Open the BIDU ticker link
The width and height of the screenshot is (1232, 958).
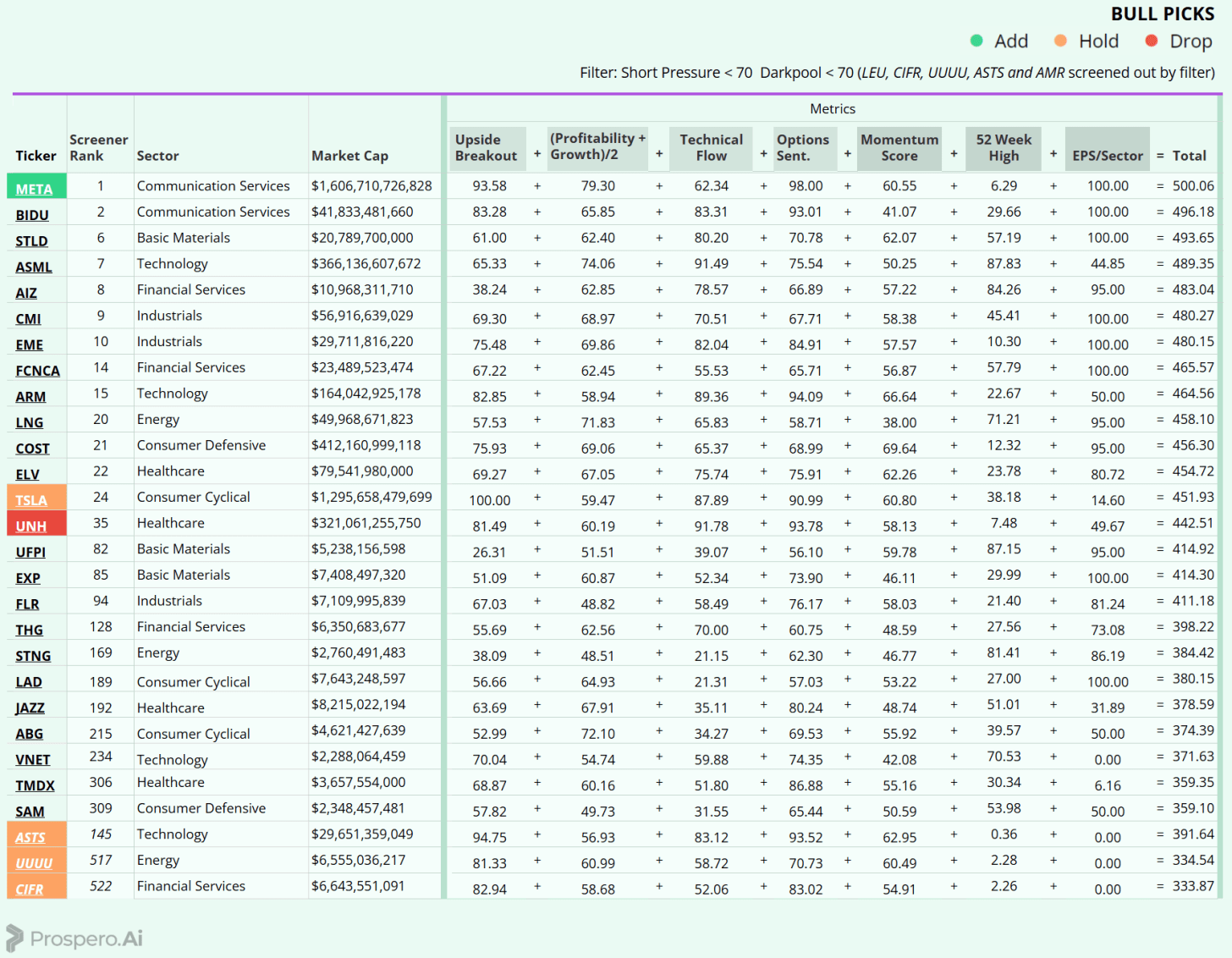click(32, 215)
